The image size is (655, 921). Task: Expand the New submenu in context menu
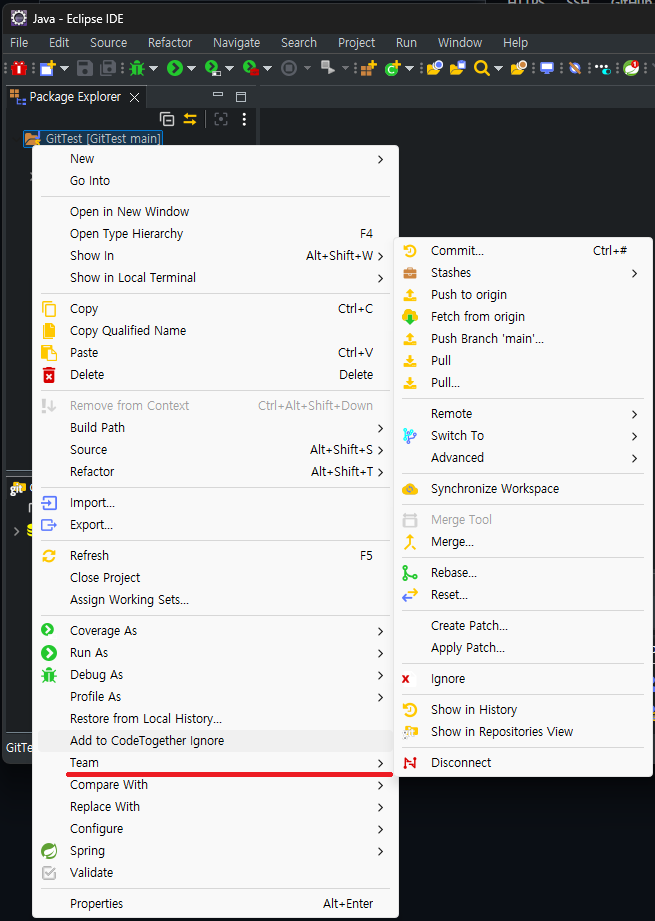[216, 159]
